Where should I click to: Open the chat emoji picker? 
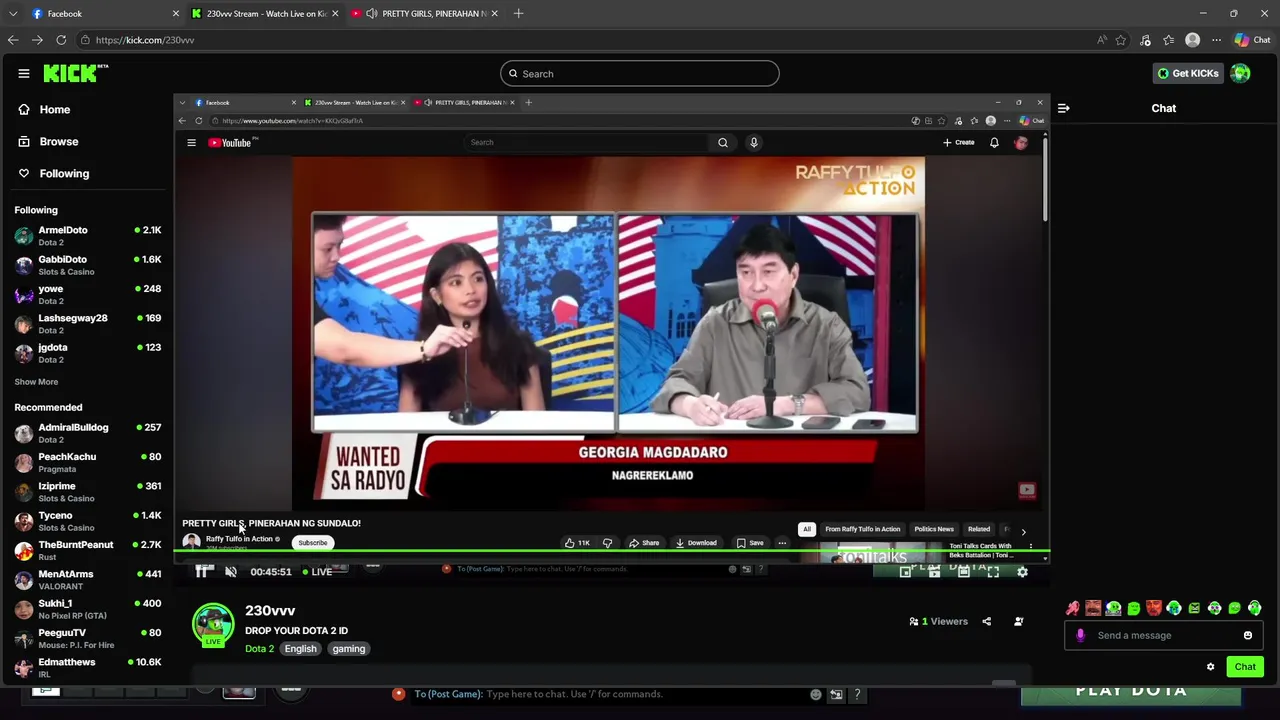click(x=1247, y=635)
